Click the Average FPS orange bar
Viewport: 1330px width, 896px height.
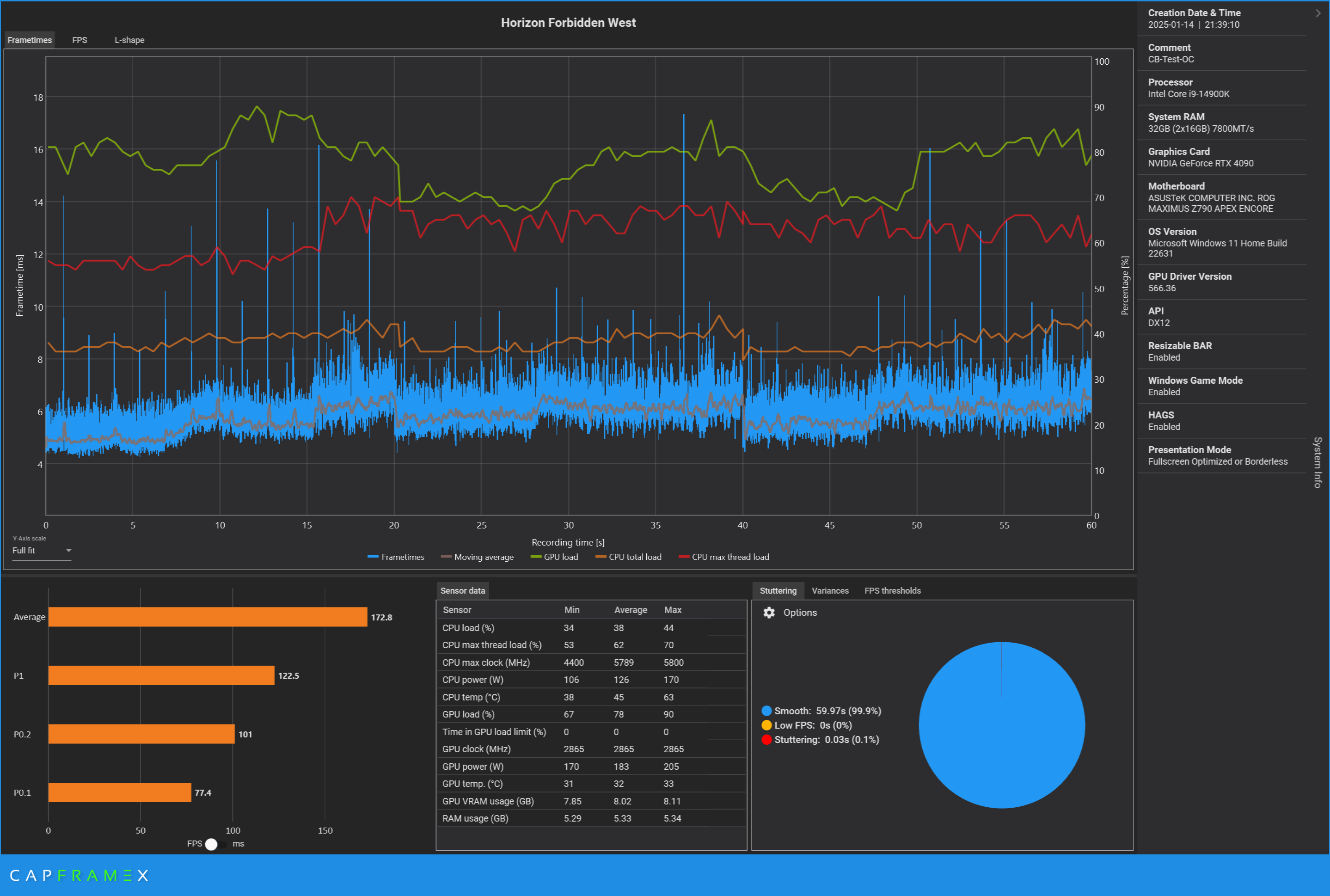[208, 617]
